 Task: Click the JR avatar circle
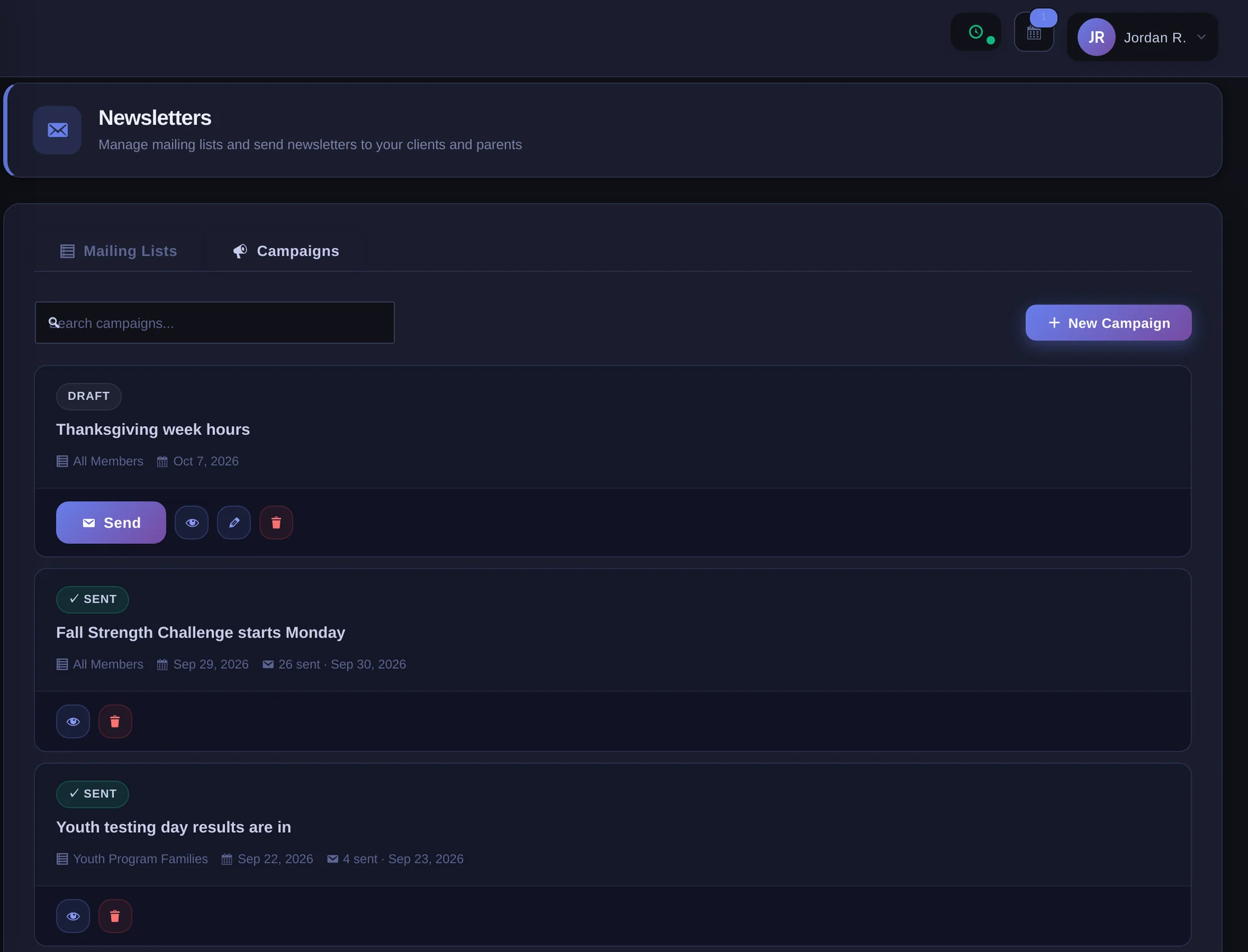tap(1096, 37)
